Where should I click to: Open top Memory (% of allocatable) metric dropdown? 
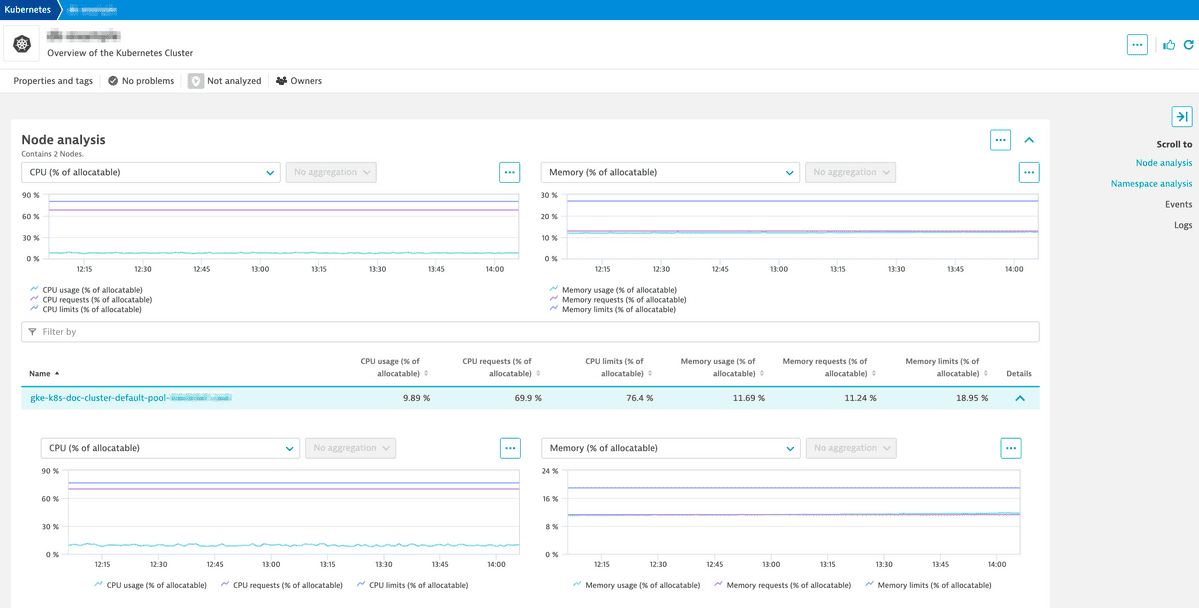click(669, 172)
